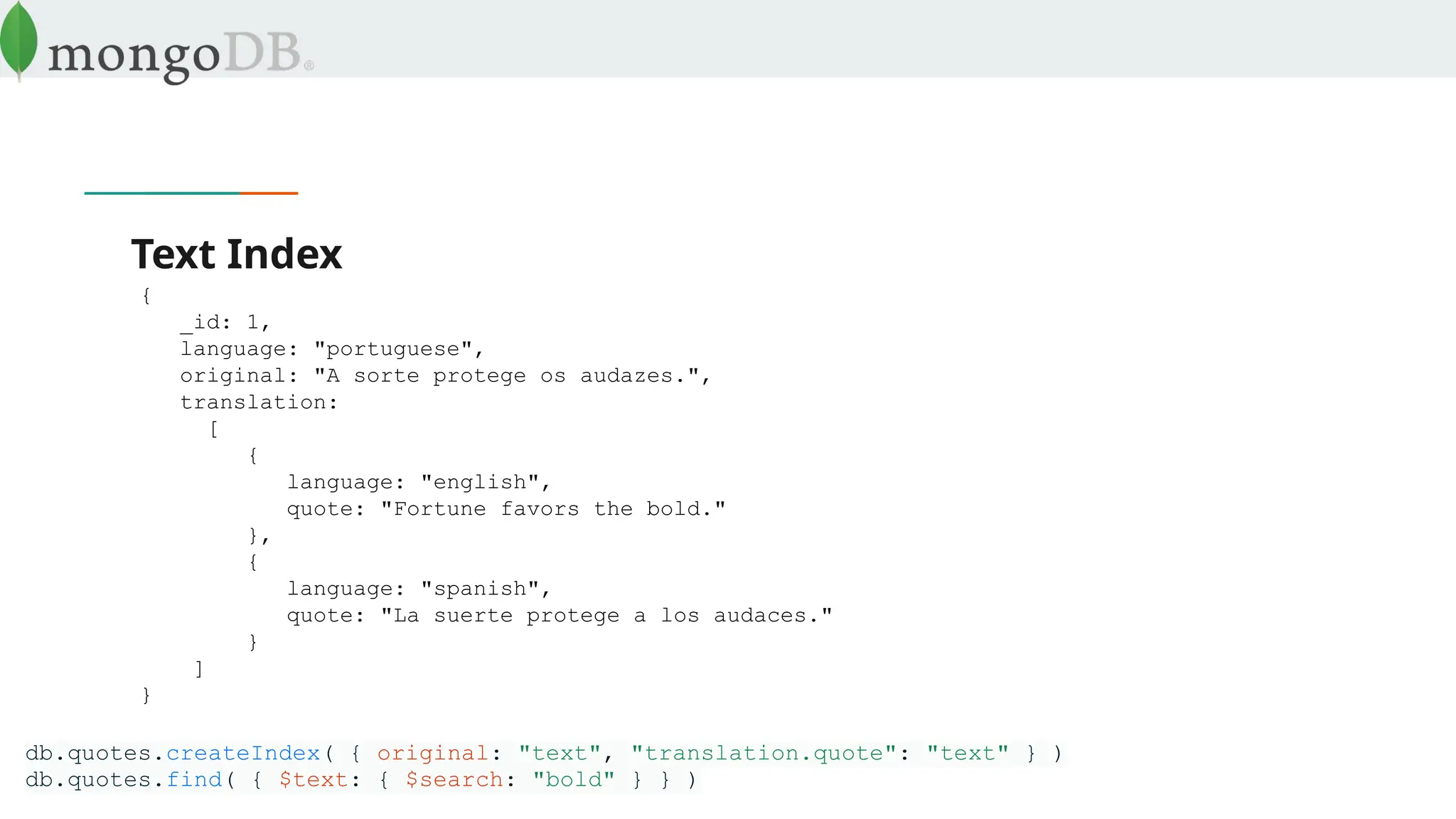The height and width of the screenshot is (819, 1456).
Task: Click the find method in the query
Action: click(194, 780)
